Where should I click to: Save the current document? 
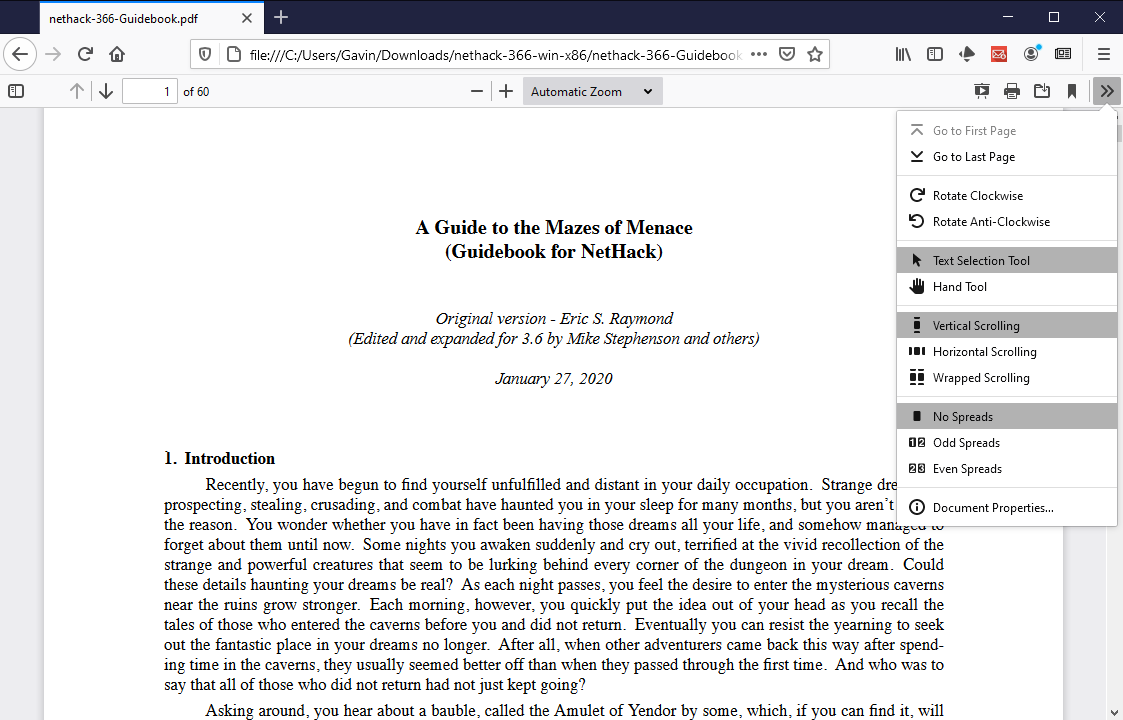(x=1041, y=91)
